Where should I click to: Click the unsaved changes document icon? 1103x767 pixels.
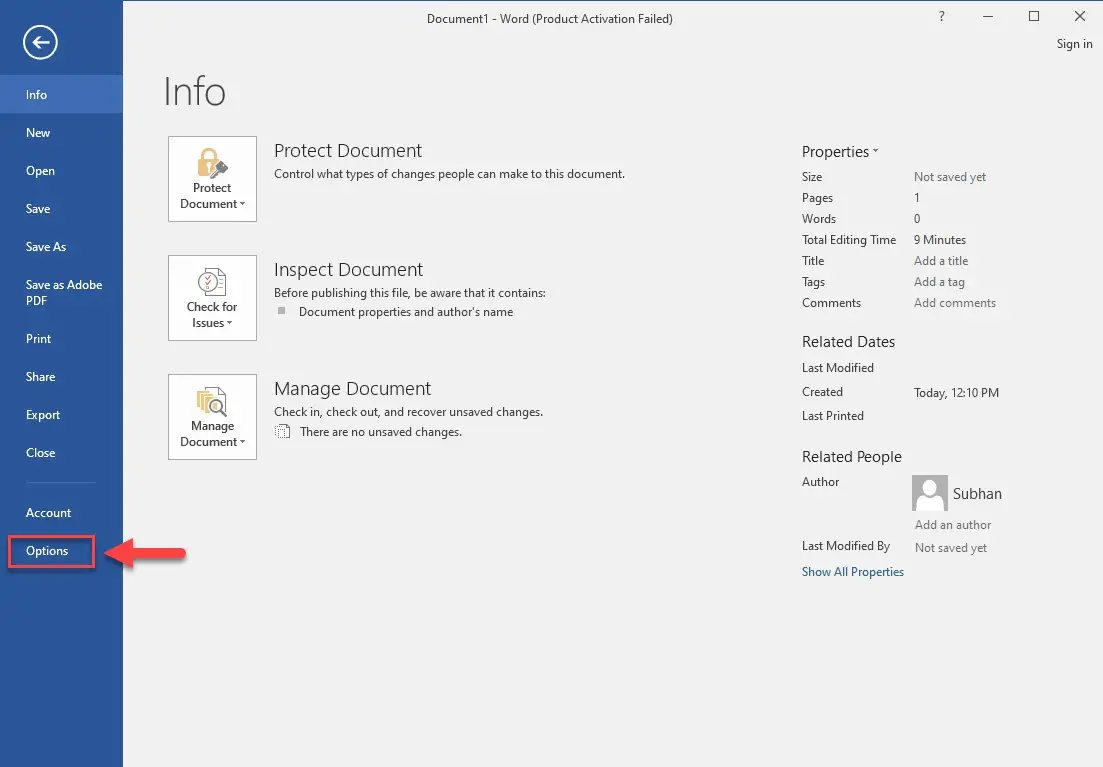click(x=282, y=431)
